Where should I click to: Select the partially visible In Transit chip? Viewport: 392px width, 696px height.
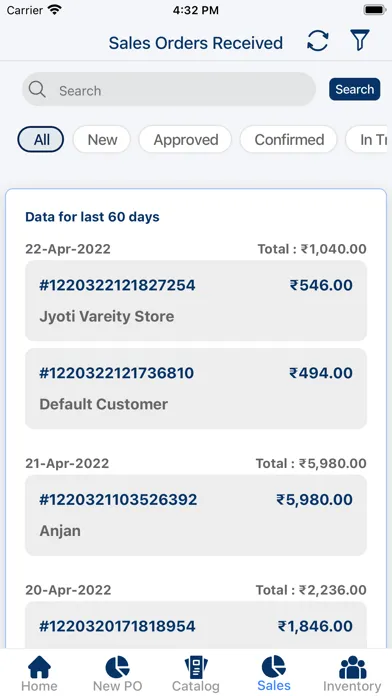click(367, 139)
